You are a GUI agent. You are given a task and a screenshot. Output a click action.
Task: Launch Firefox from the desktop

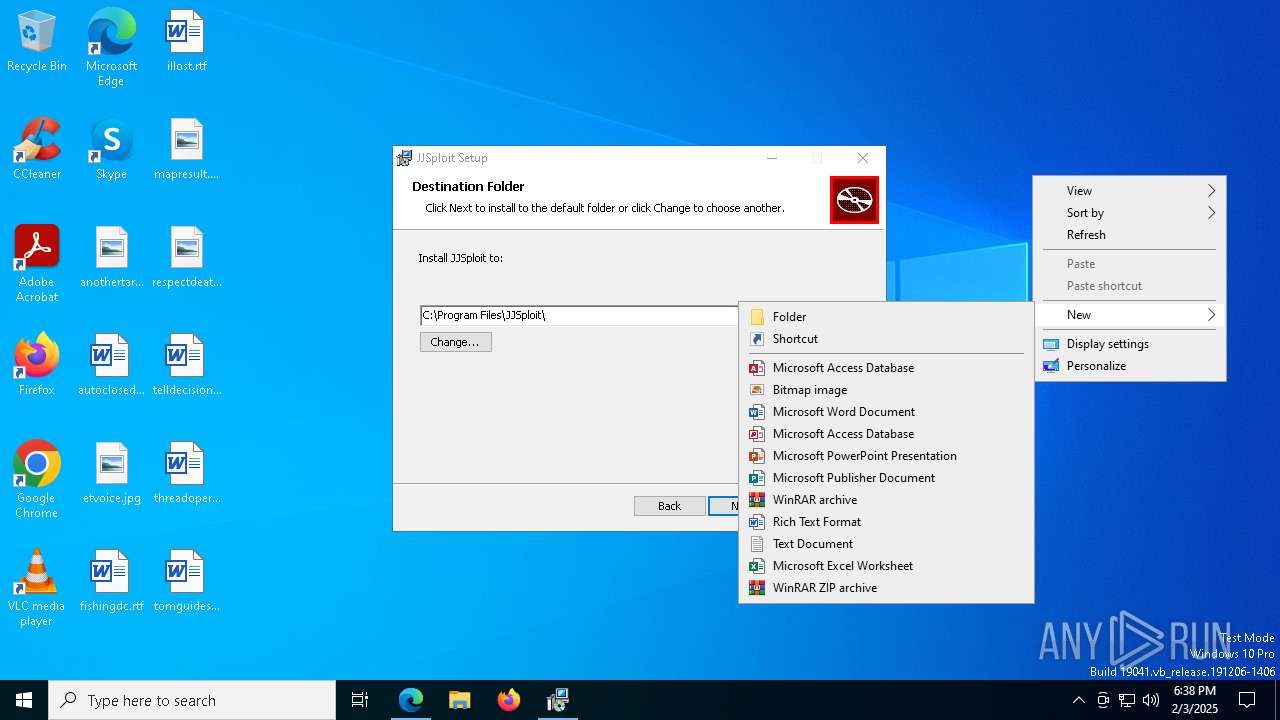coord(37,366)
